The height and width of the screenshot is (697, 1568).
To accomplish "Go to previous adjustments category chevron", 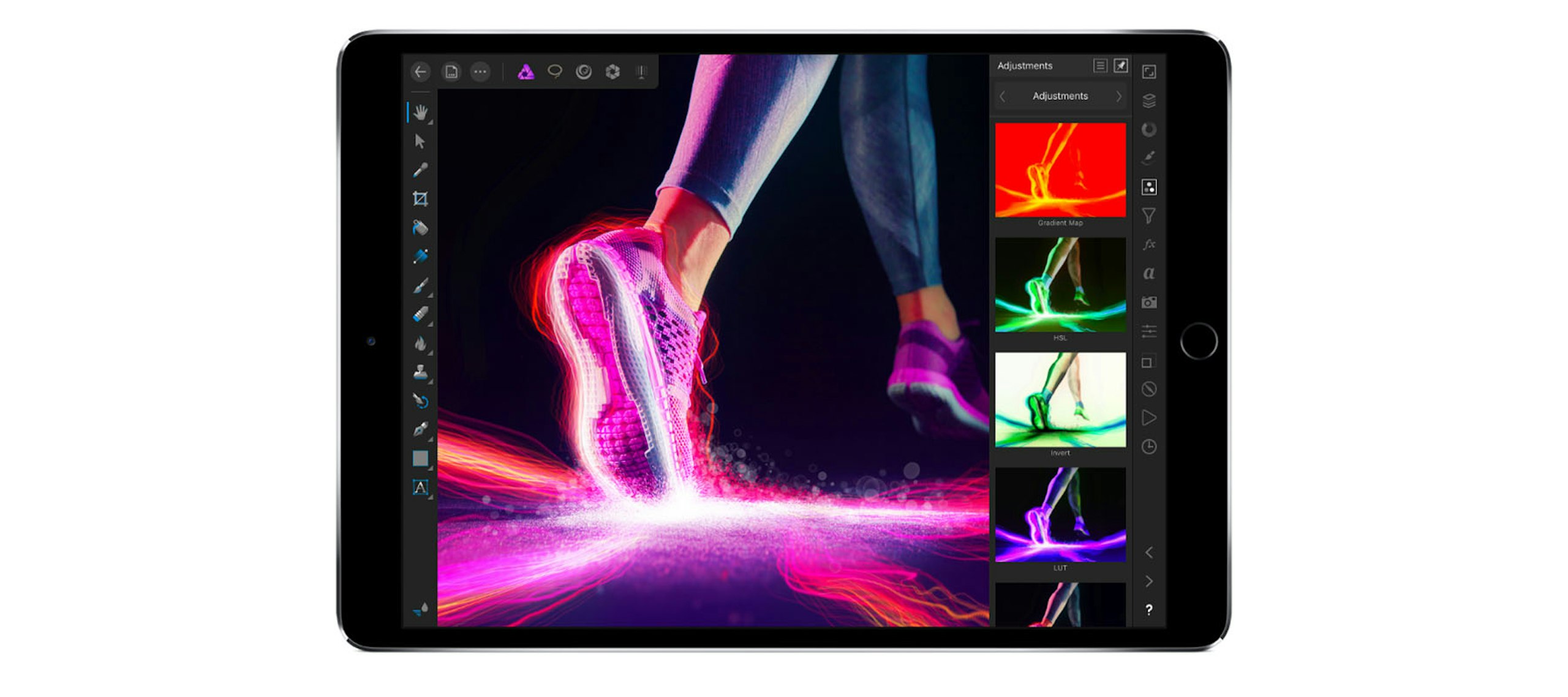I will (1003, 96).
